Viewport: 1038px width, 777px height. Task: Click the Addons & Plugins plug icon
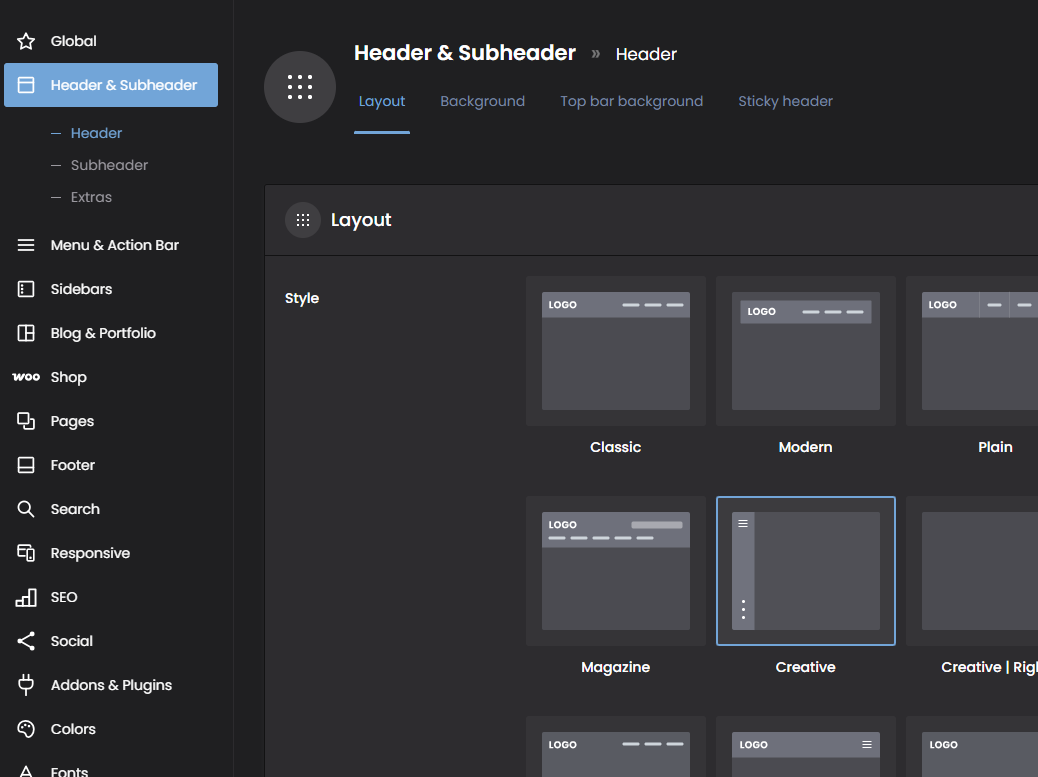26,685
